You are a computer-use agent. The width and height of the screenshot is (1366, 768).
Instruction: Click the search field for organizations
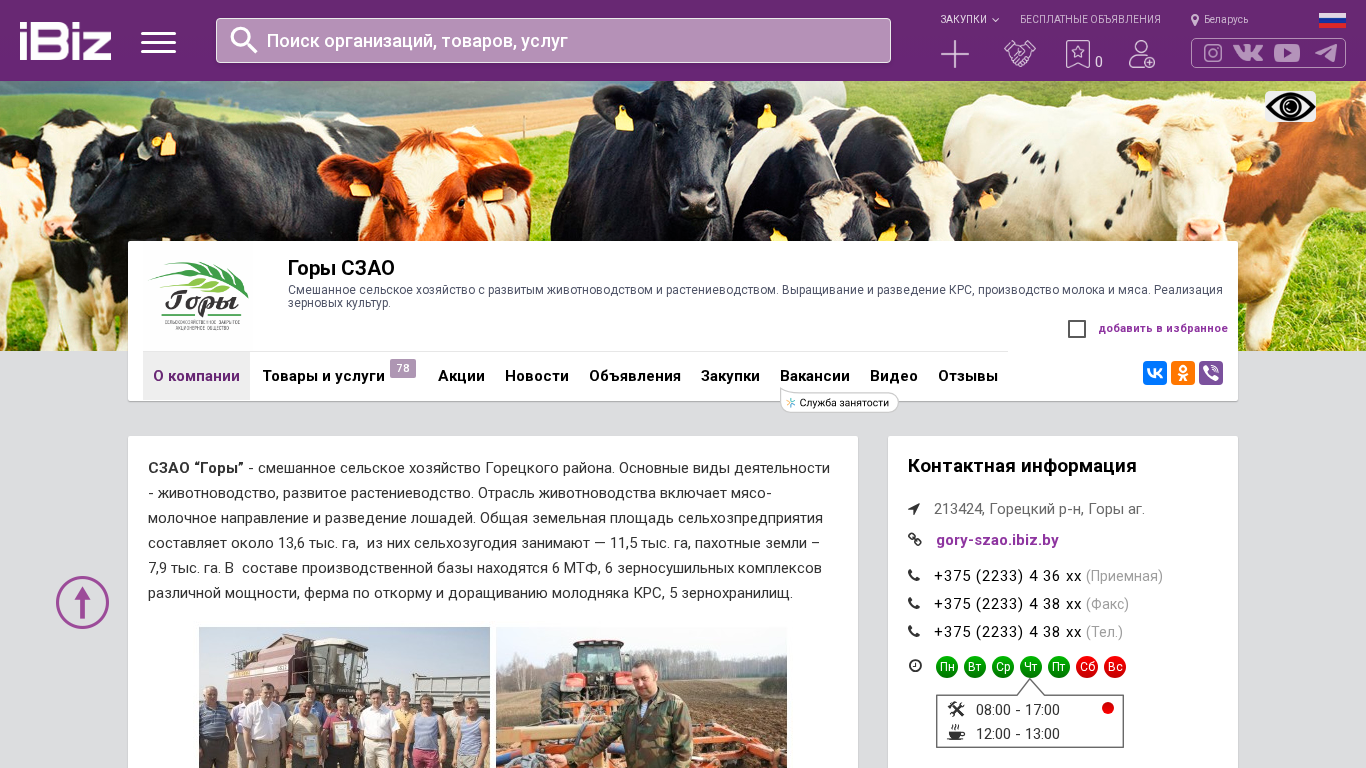[553, 40]
